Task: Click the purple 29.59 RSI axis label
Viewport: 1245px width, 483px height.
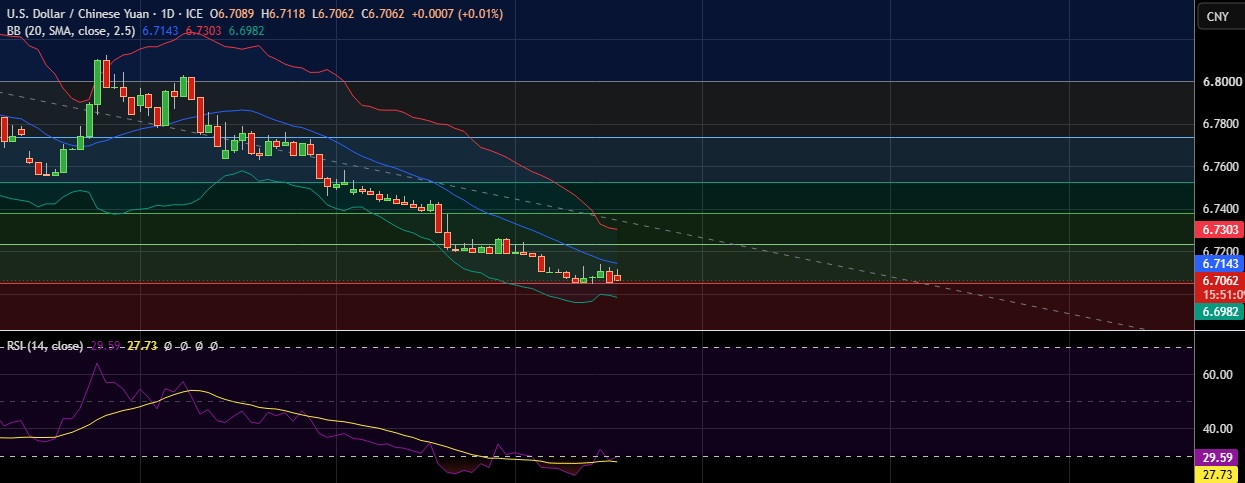Action: 1219,459
